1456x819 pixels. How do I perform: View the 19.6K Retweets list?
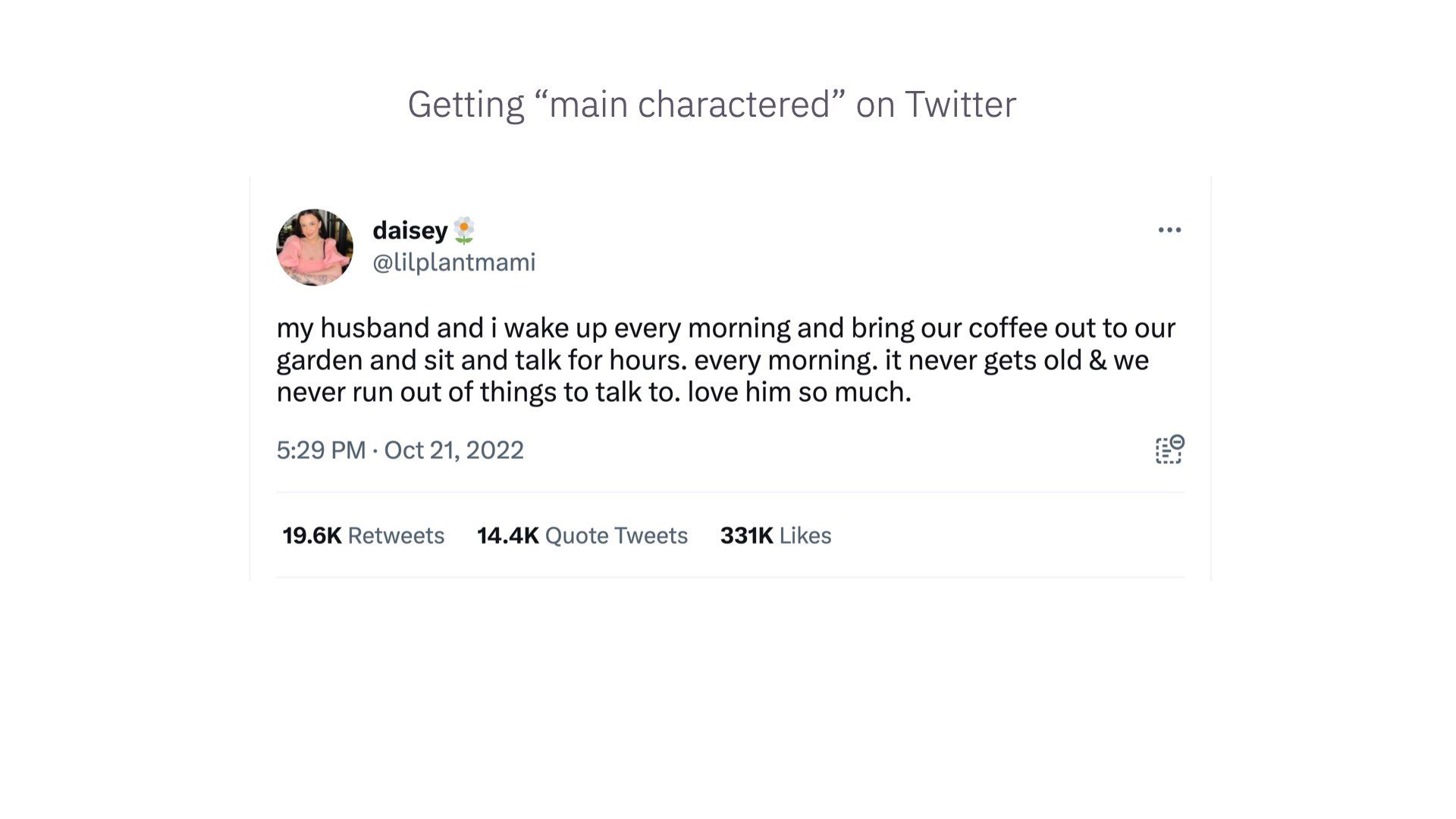363,535
